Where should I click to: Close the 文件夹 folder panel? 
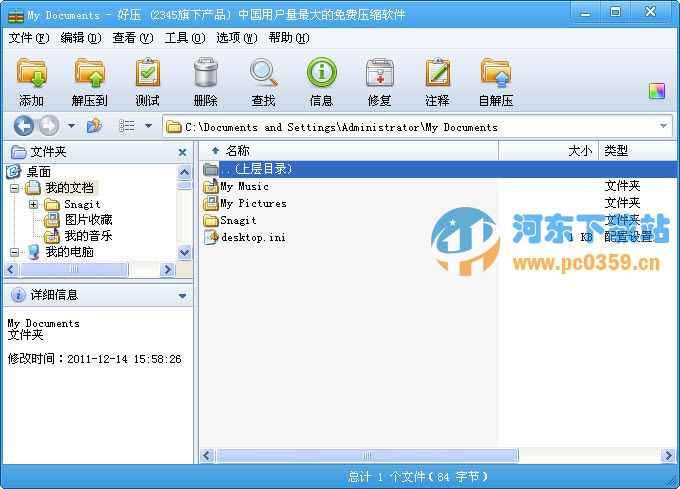coord(183,152)
